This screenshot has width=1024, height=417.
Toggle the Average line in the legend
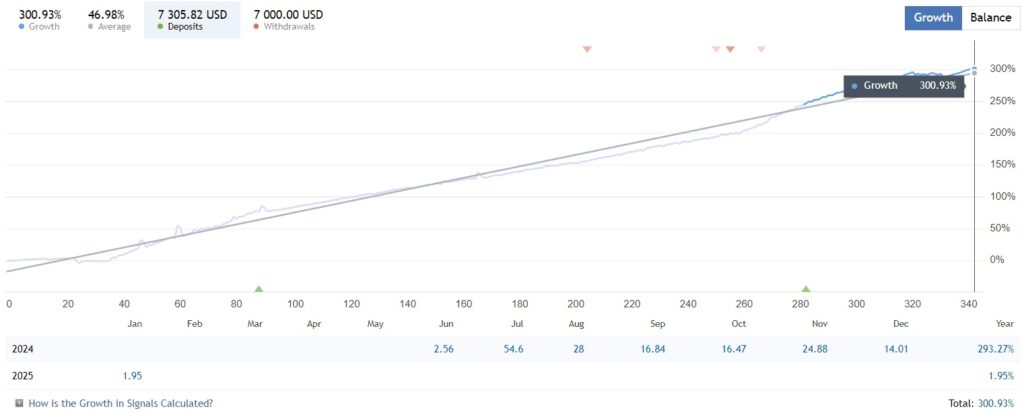coord(105,20)
